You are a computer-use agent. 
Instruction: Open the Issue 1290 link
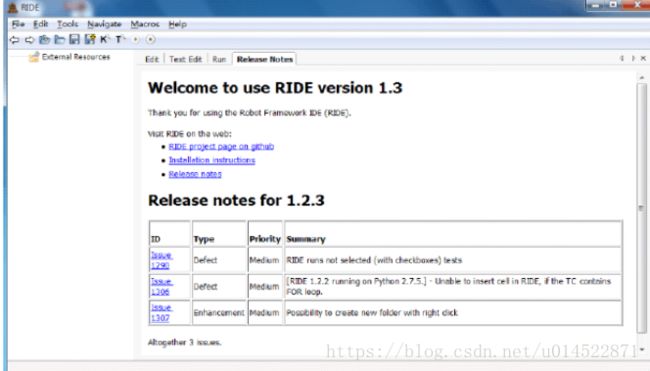pyautogui.click(x=161, y=260)
